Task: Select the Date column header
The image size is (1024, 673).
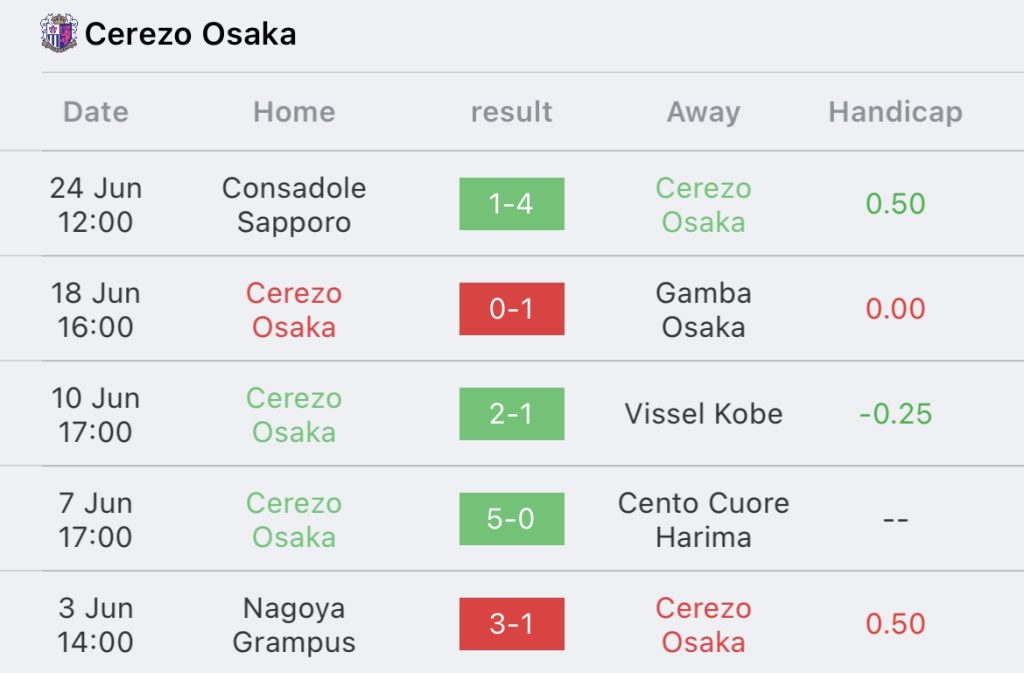Action: [x=96, y=112]
